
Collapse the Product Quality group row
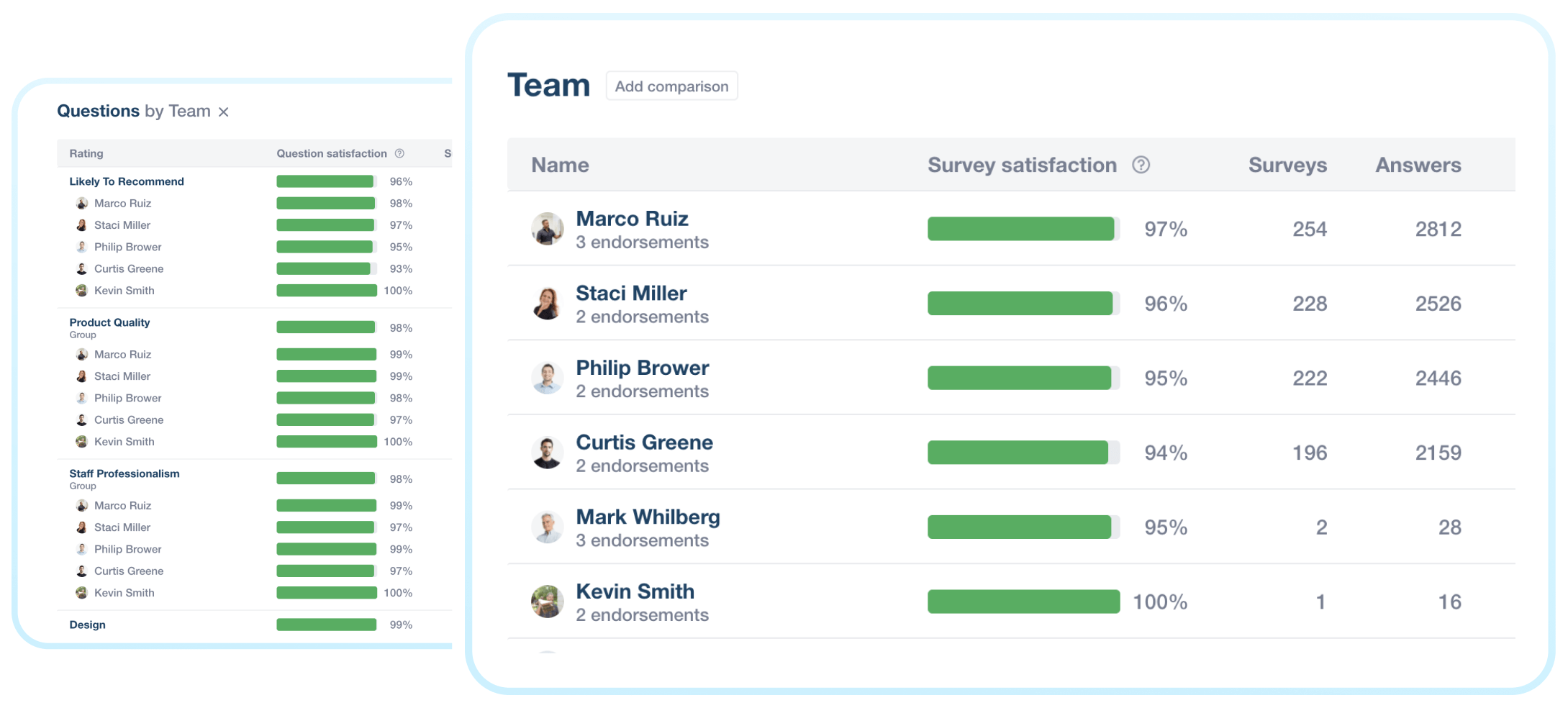point(109,322)
